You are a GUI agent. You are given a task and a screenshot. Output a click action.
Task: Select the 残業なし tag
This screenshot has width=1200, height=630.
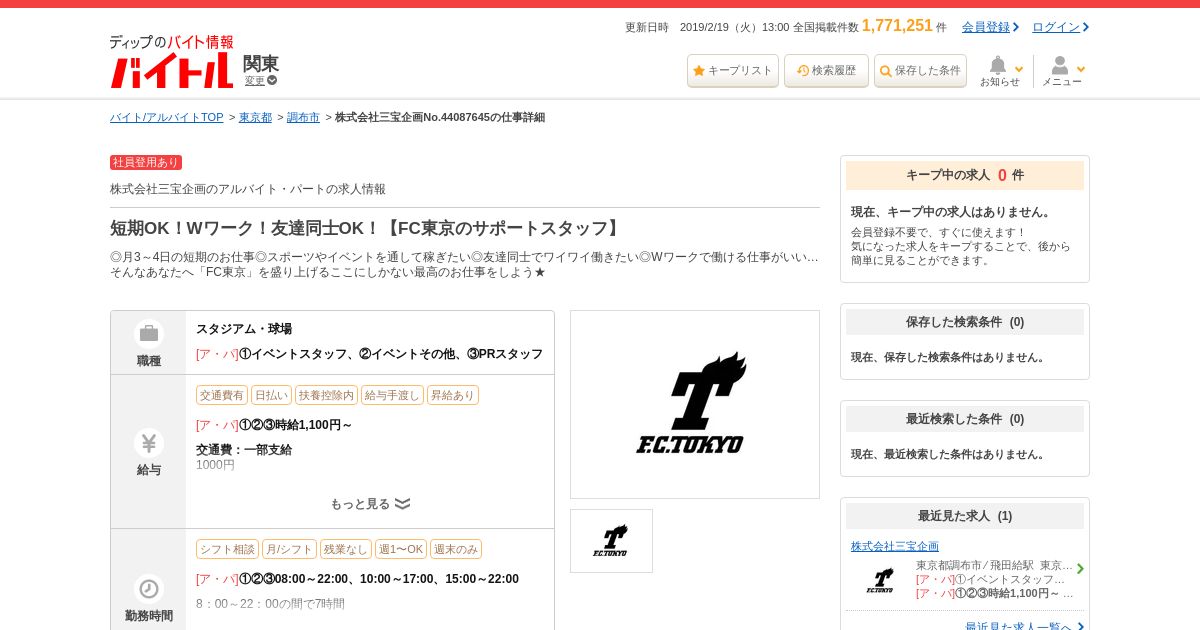pyautogui.click(x=346, y=549)
